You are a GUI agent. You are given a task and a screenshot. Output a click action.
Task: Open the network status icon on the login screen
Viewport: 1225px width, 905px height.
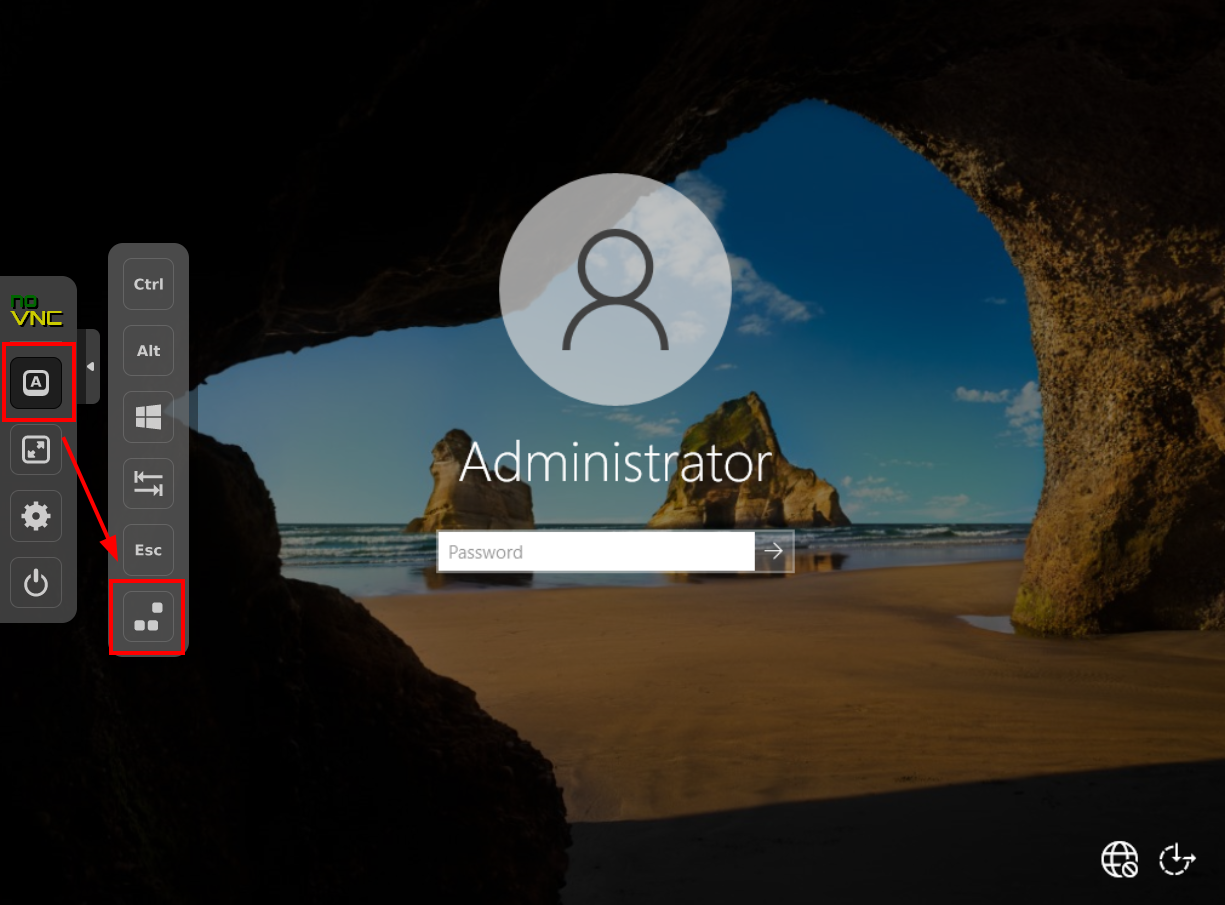[x=1119, y=859]
